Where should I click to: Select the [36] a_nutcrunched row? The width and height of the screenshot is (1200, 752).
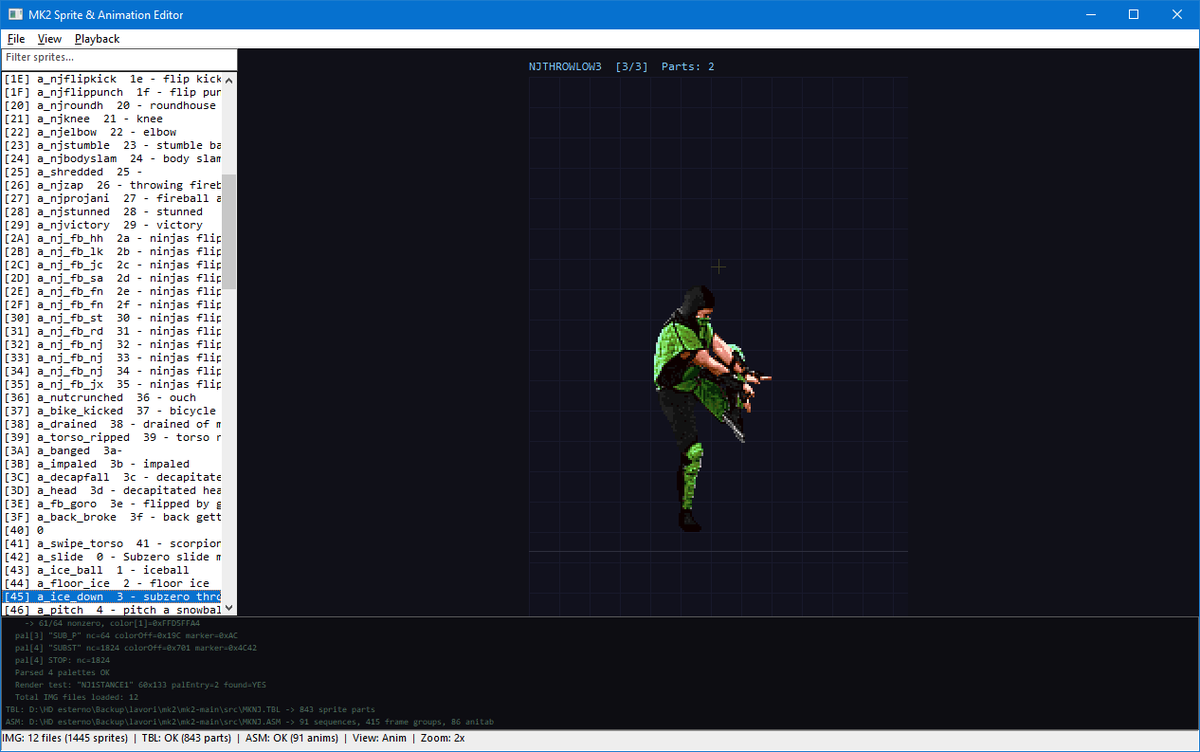[111, 397]
